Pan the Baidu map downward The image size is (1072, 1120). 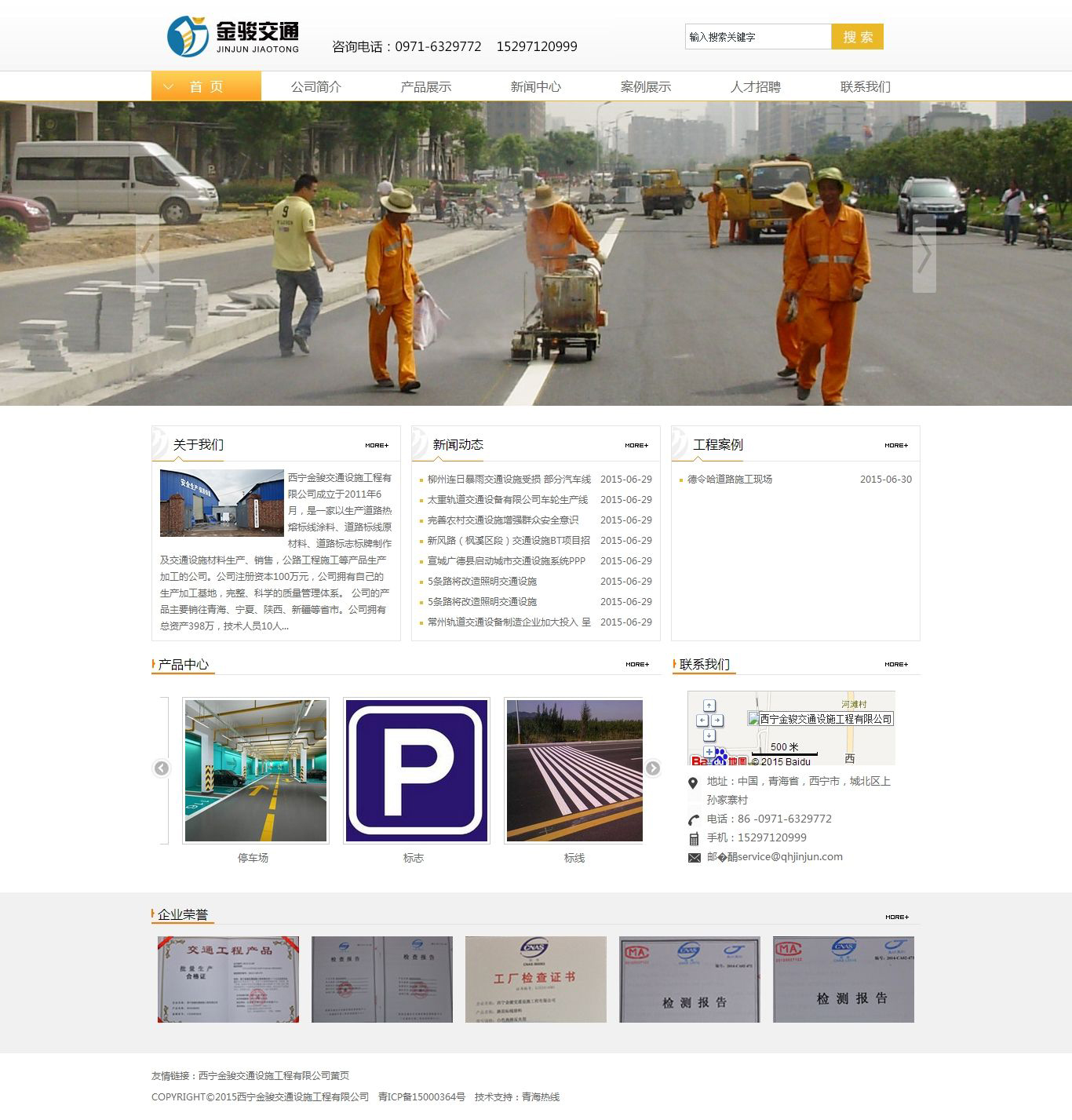click(x=709, y=735)
